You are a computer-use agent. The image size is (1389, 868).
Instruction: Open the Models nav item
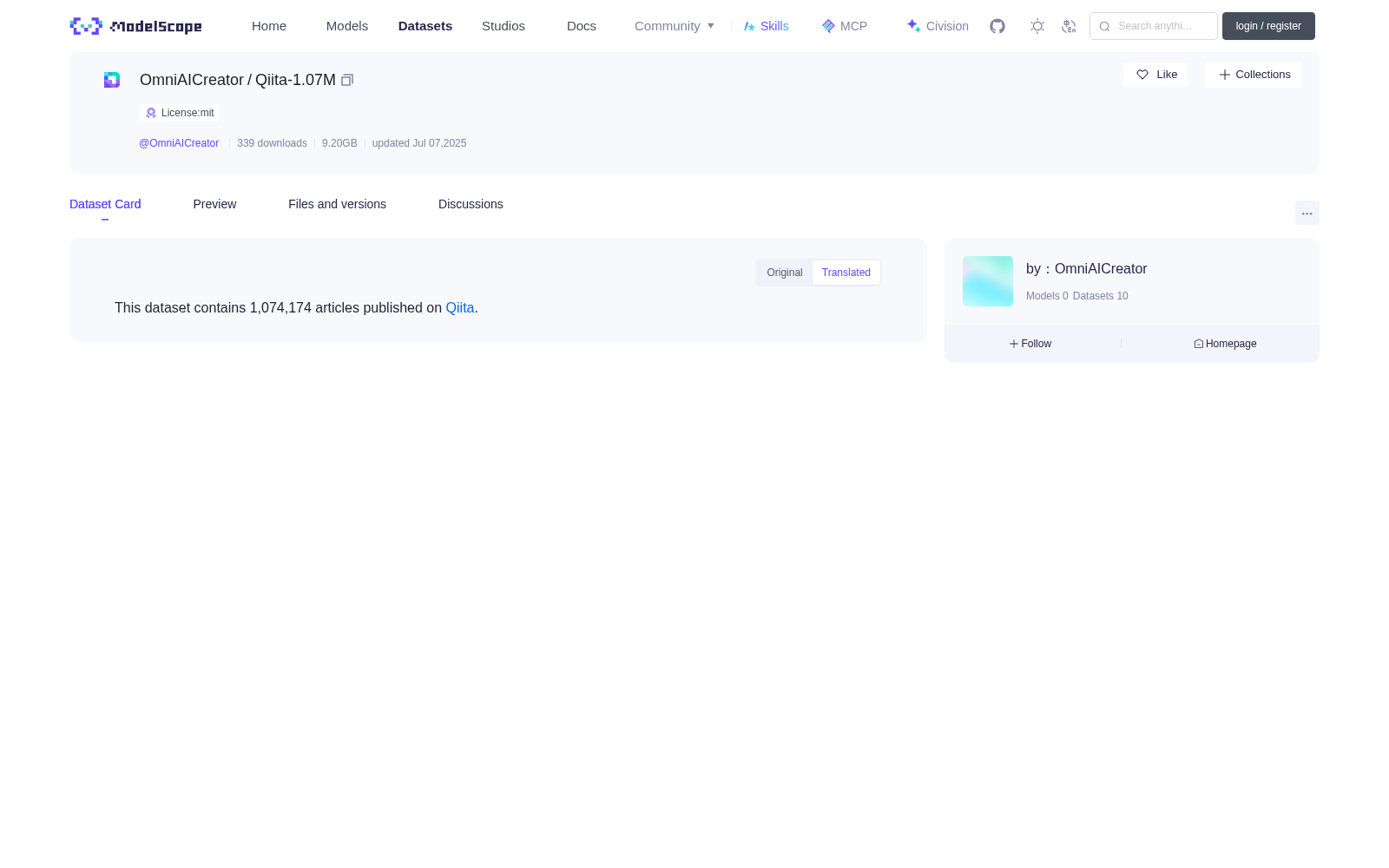click(x=347, y=26)
